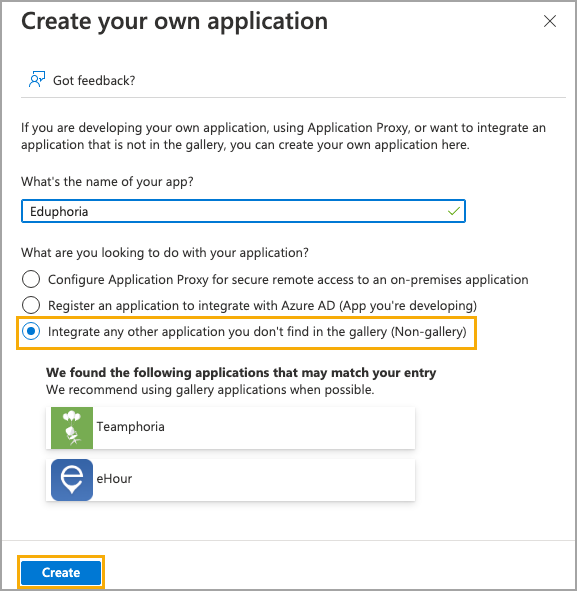Select the Configure Application Proxy radio button
This screenshot has height=591, width=577.
31,279
